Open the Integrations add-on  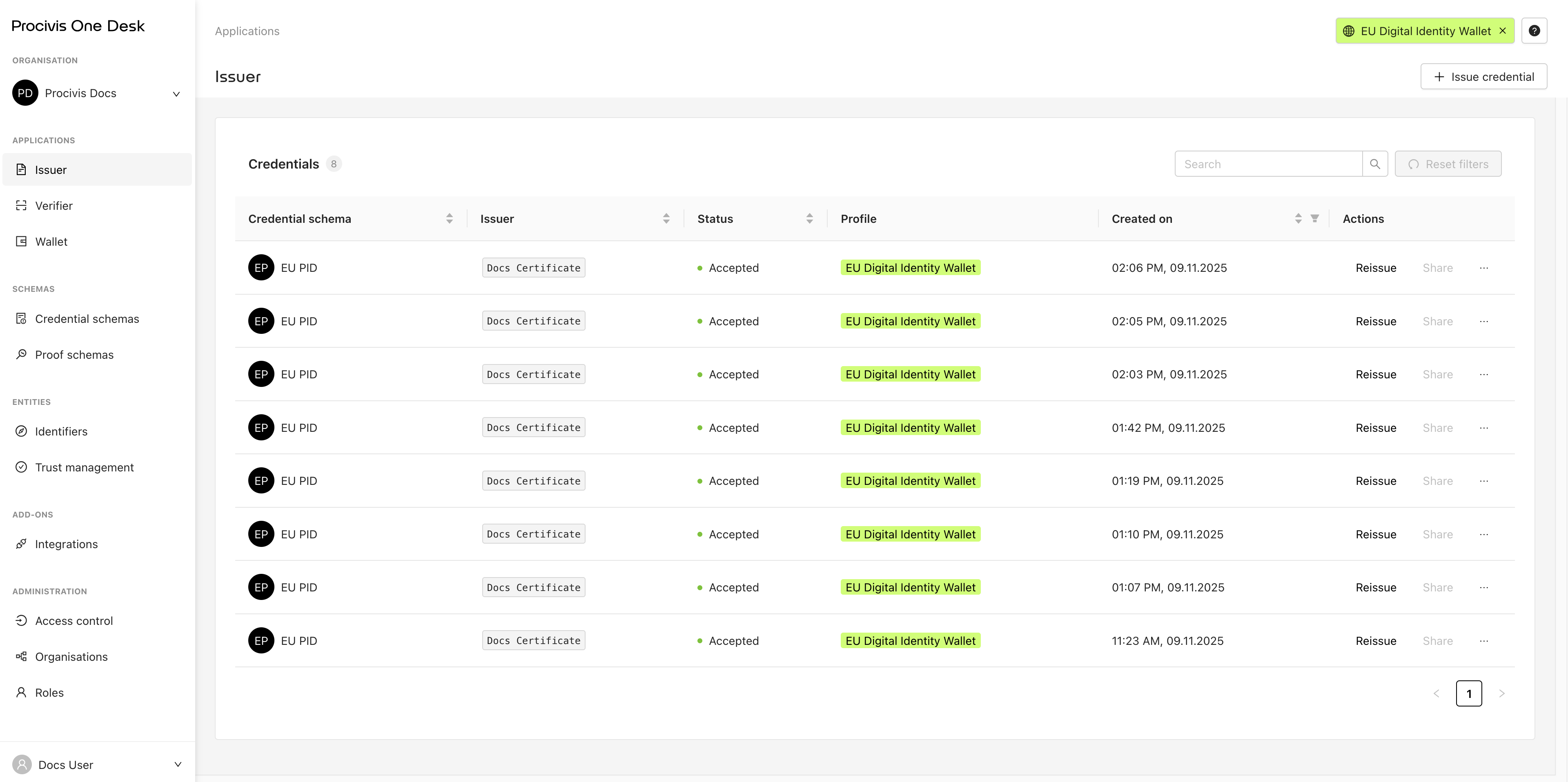pyautogui.click(x=66, y=544)
